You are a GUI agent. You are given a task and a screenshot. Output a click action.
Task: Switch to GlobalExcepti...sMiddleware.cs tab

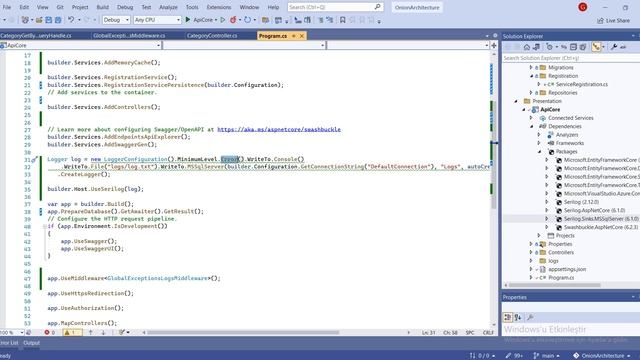point(129,36)
